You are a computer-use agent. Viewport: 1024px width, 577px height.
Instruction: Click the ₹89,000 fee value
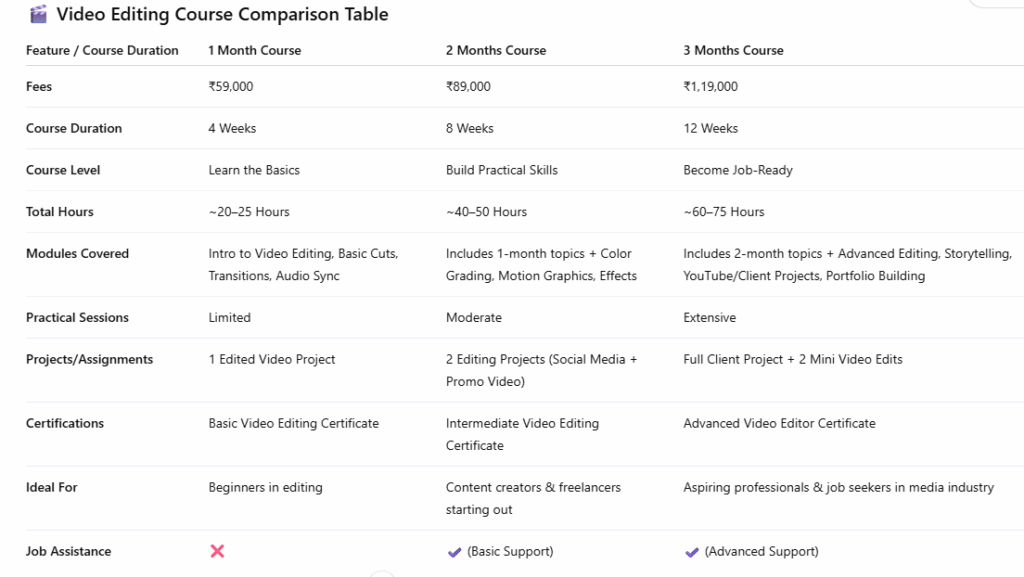(468, 86)
